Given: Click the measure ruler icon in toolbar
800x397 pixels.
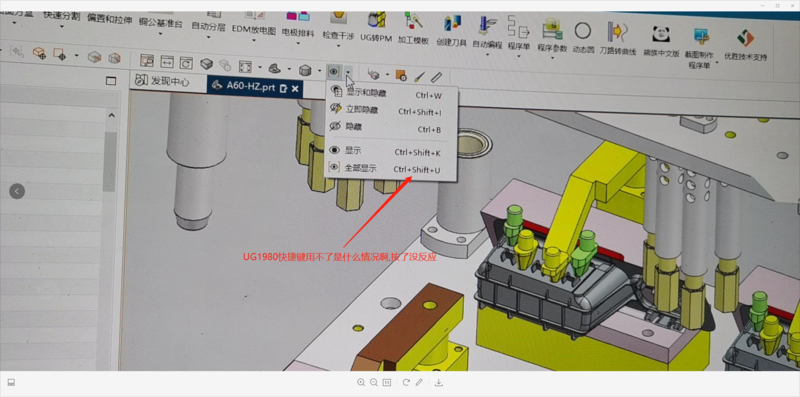Looking at the screenshot, I should pyautogui.click(x=436, y=77).
